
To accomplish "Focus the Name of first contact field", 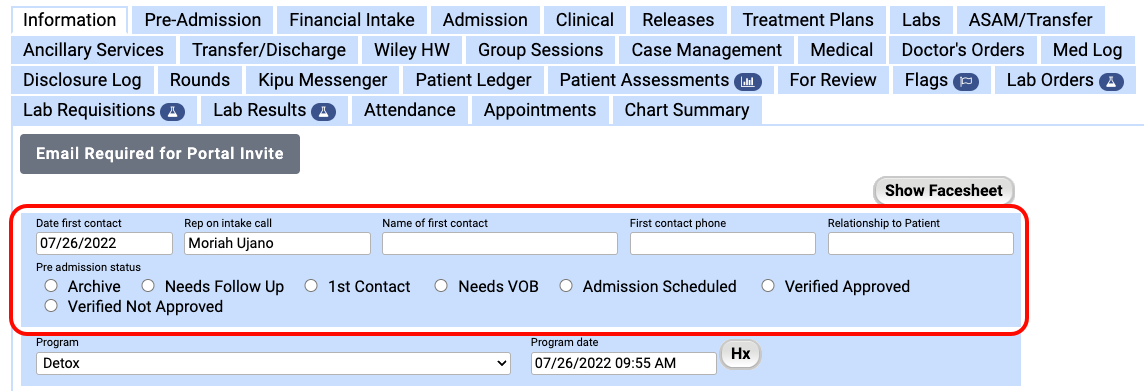I will coord(500,244).
